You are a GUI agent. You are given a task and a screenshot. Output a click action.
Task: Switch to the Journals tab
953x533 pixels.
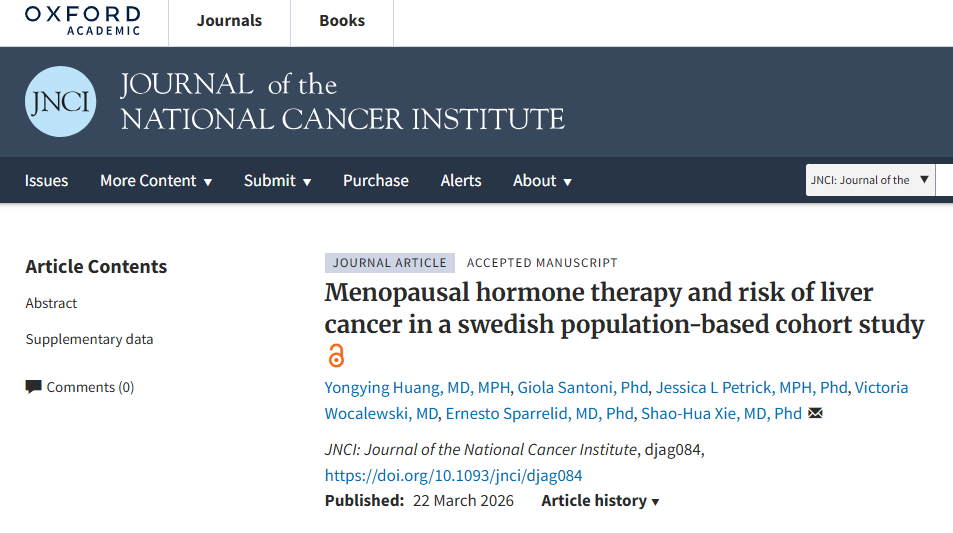229,21
